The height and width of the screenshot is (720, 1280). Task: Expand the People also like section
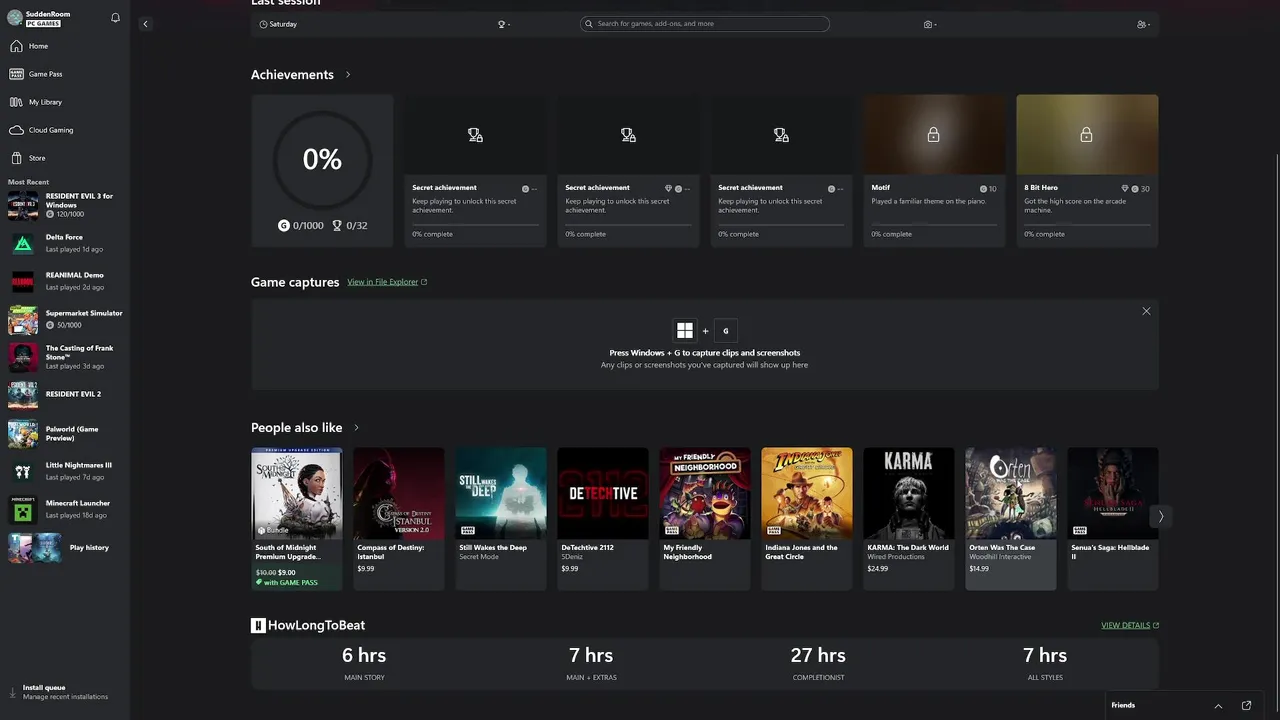tap(356, 428)
